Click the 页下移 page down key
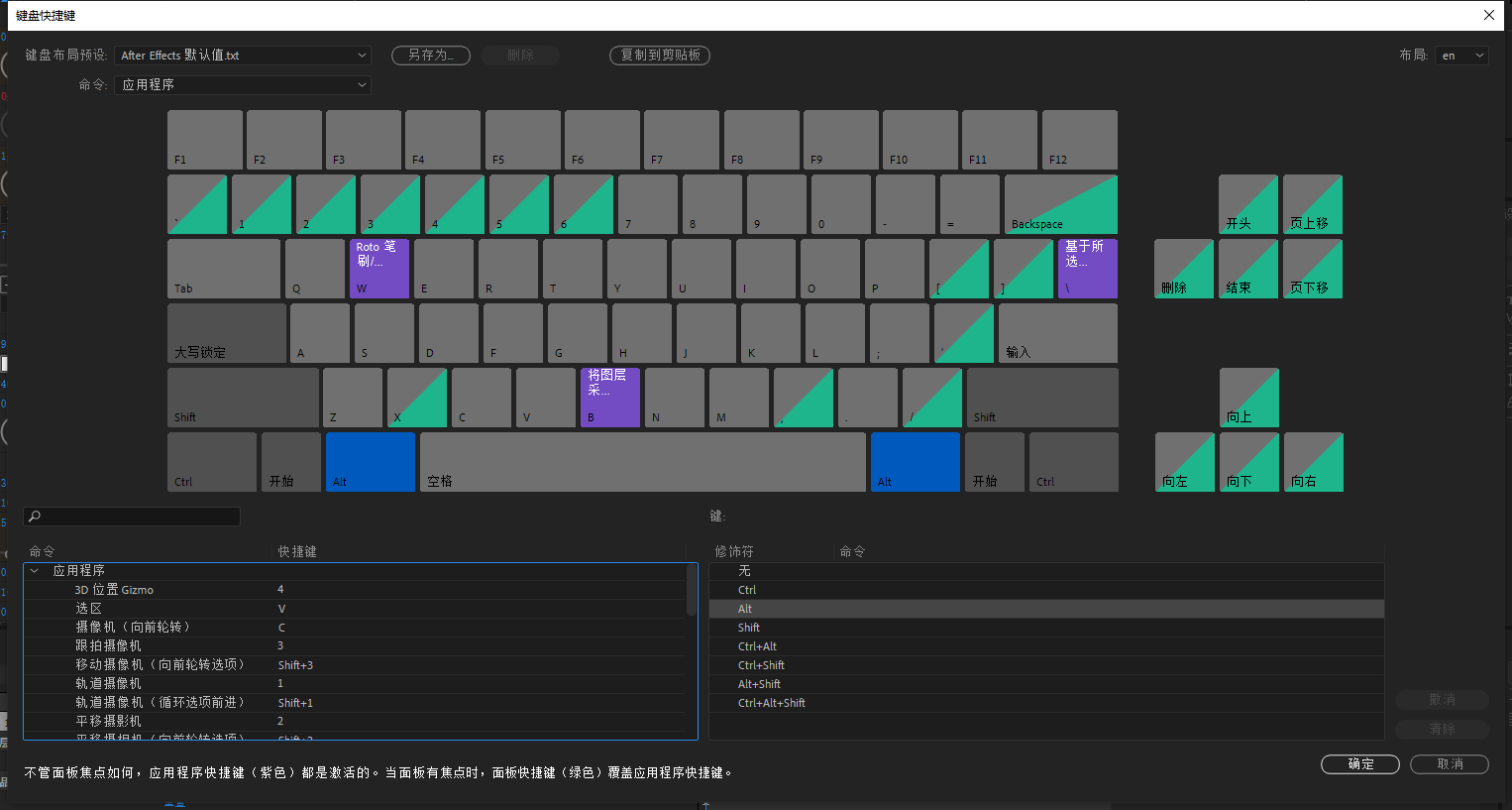Screen dimensions: 1512x810 point(1313,269)
